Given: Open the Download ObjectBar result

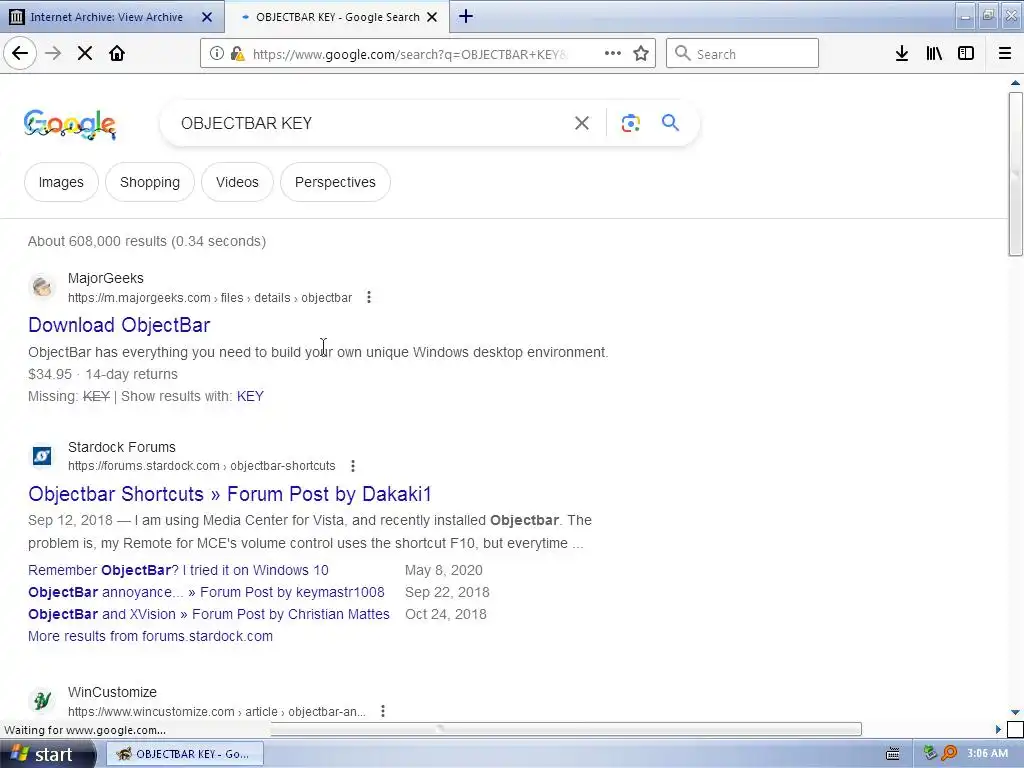Looking at the screenshot, I should point(120,325).
